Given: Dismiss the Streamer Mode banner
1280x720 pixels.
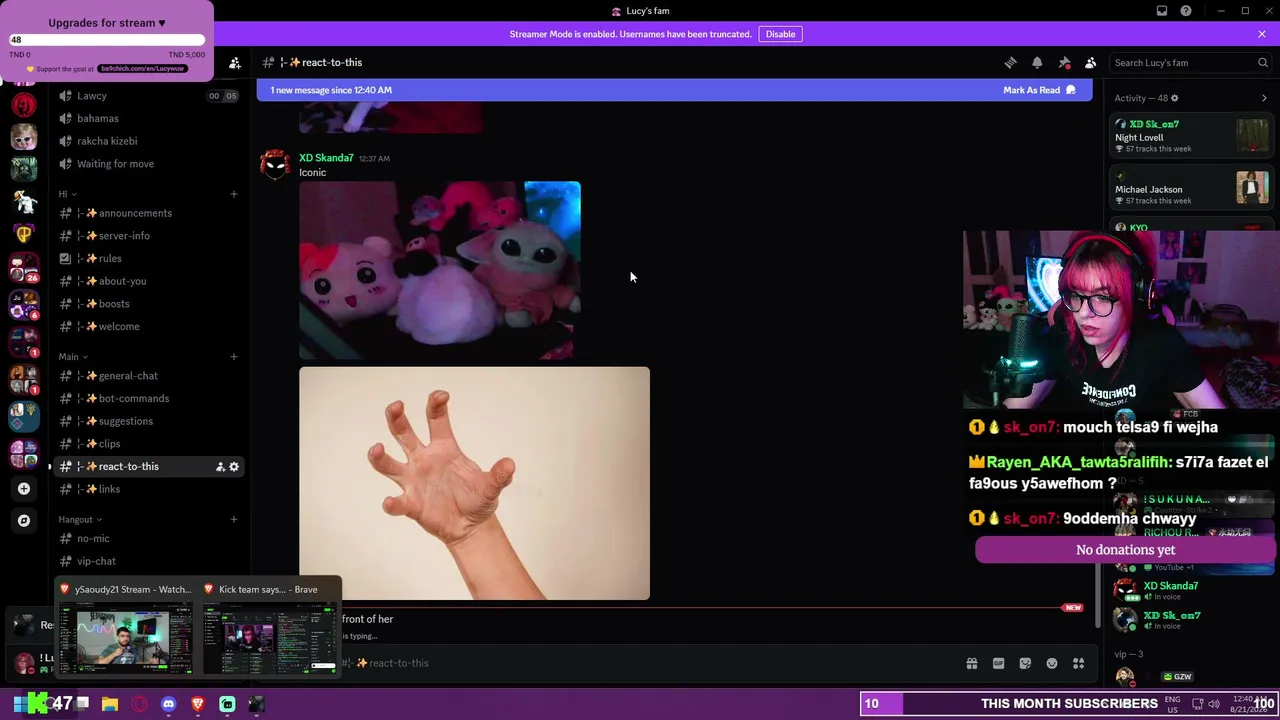Looking at the screenshot, I should (x=1262, y=34).
